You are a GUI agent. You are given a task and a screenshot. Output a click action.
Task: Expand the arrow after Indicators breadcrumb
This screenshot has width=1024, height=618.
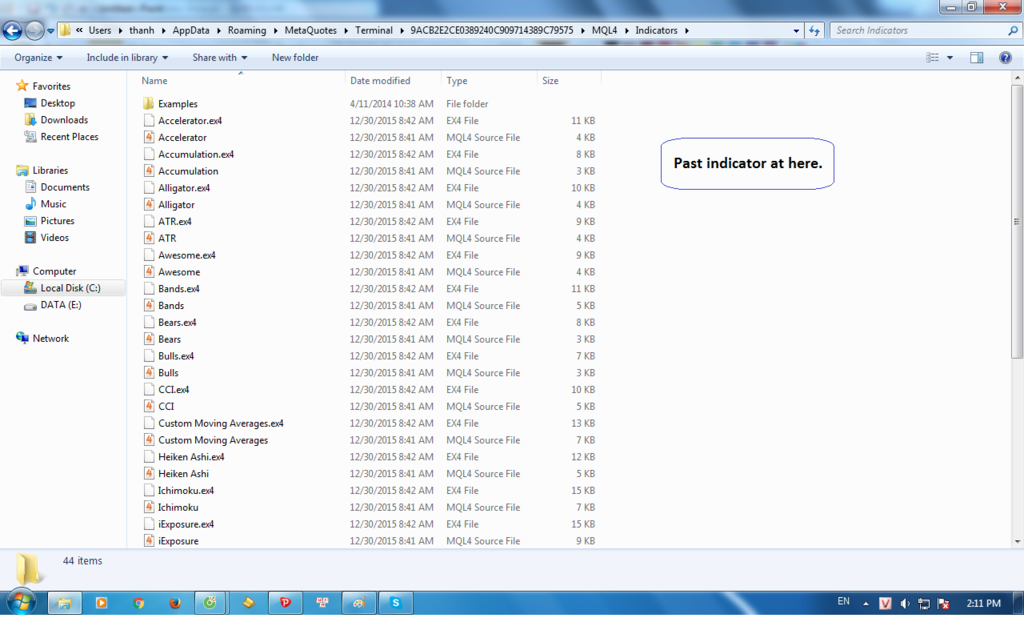click(x=686, y=31)
